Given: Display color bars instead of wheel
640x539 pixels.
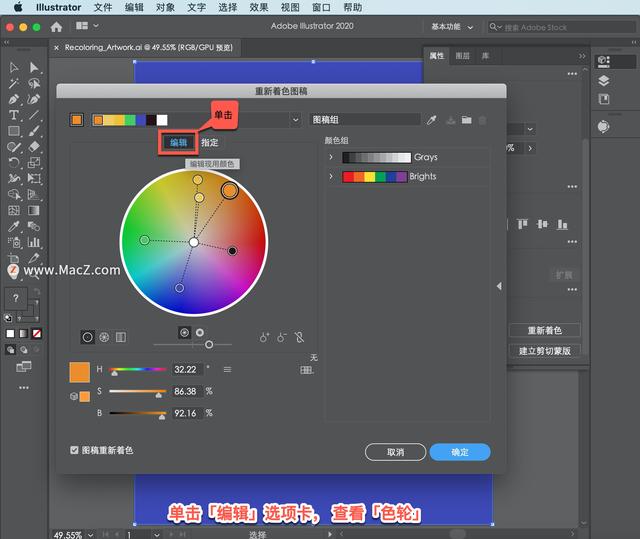Looking at the screenshot, I should pyautogui.click(x=120, y=337).
